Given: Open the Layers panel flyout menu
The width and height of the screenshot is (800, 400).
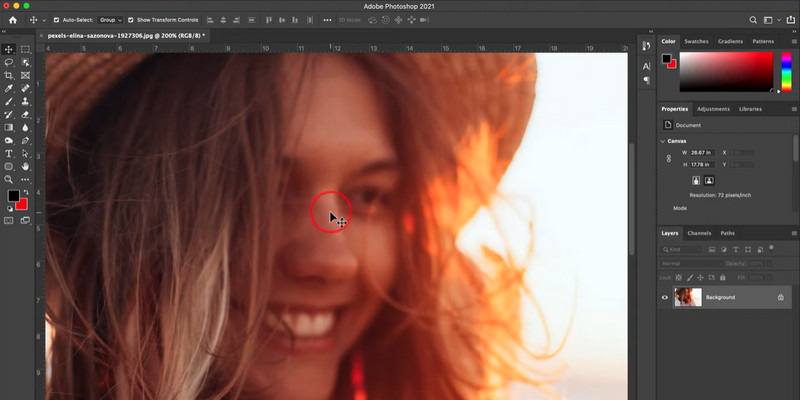Looking at the screenshot, I should click(x=793, y=233).
